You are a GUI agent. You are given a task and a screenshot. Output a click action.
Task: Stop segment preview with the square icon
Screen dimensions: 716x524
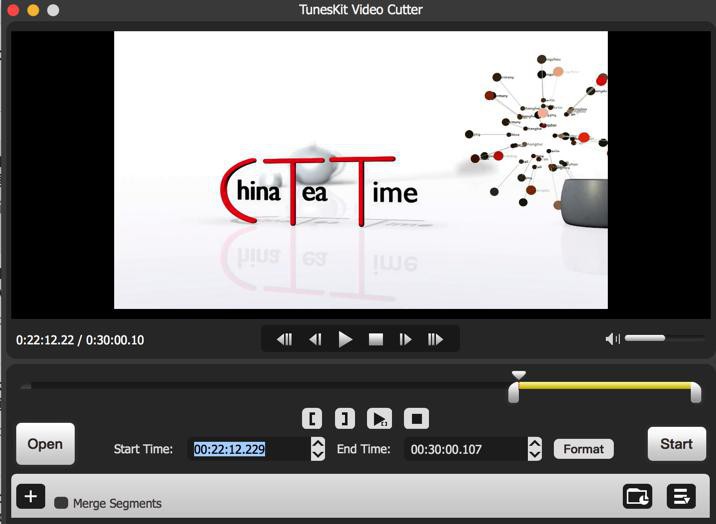[x=416, y=419]
